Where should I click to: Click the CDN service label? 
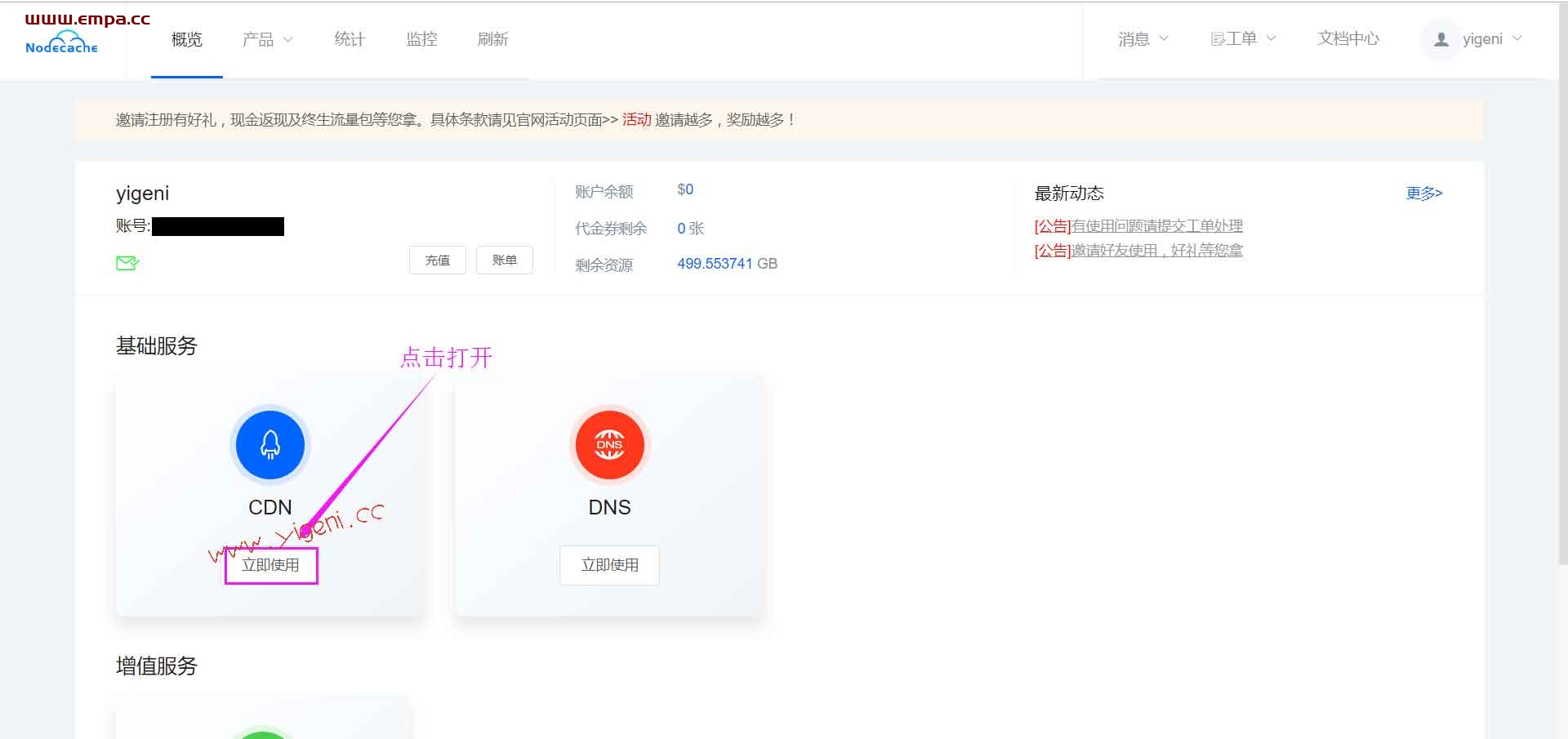coord(270,507)
